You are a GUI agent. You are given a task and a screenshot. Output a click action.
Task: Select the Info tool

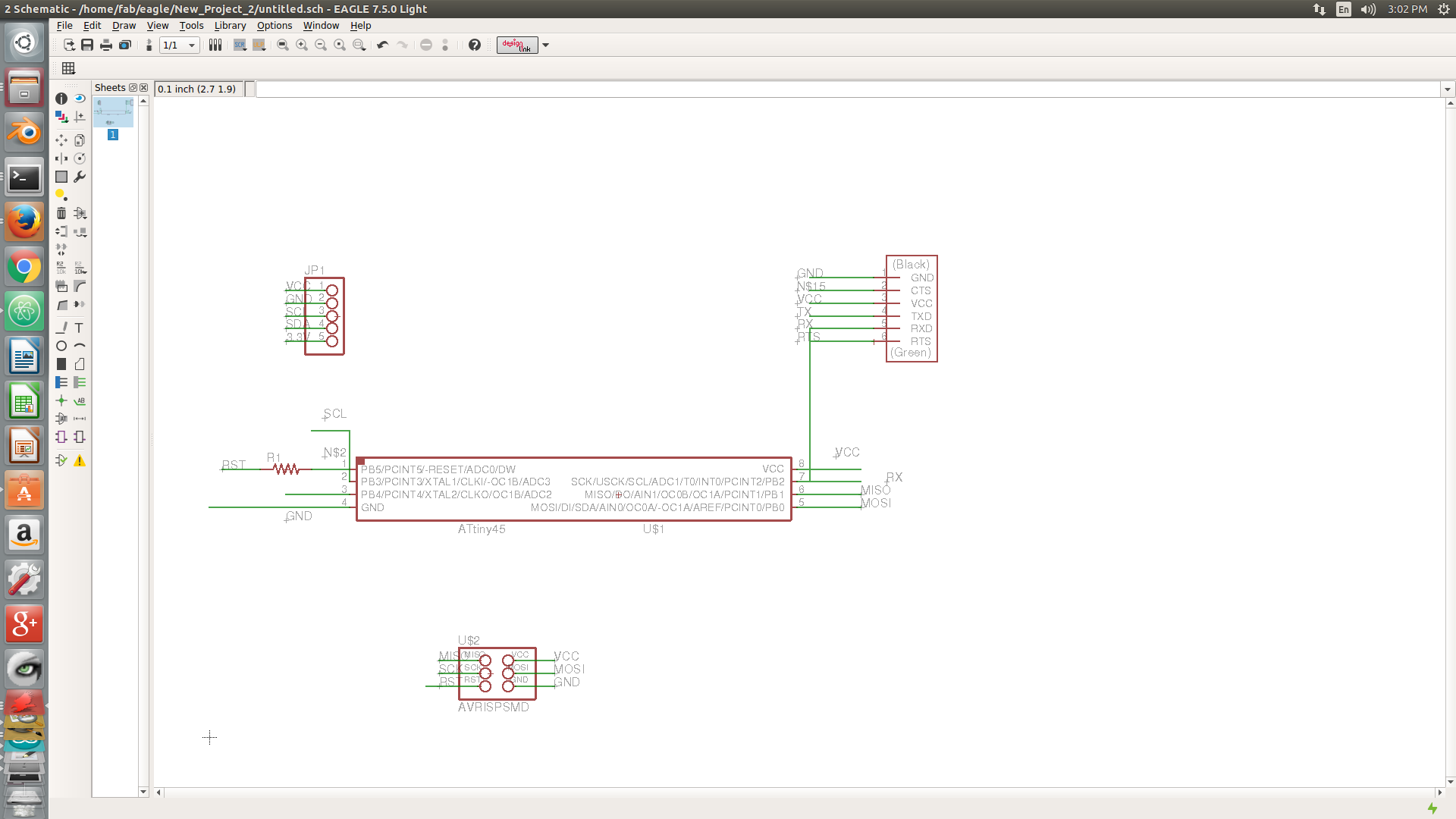[61, 99]
